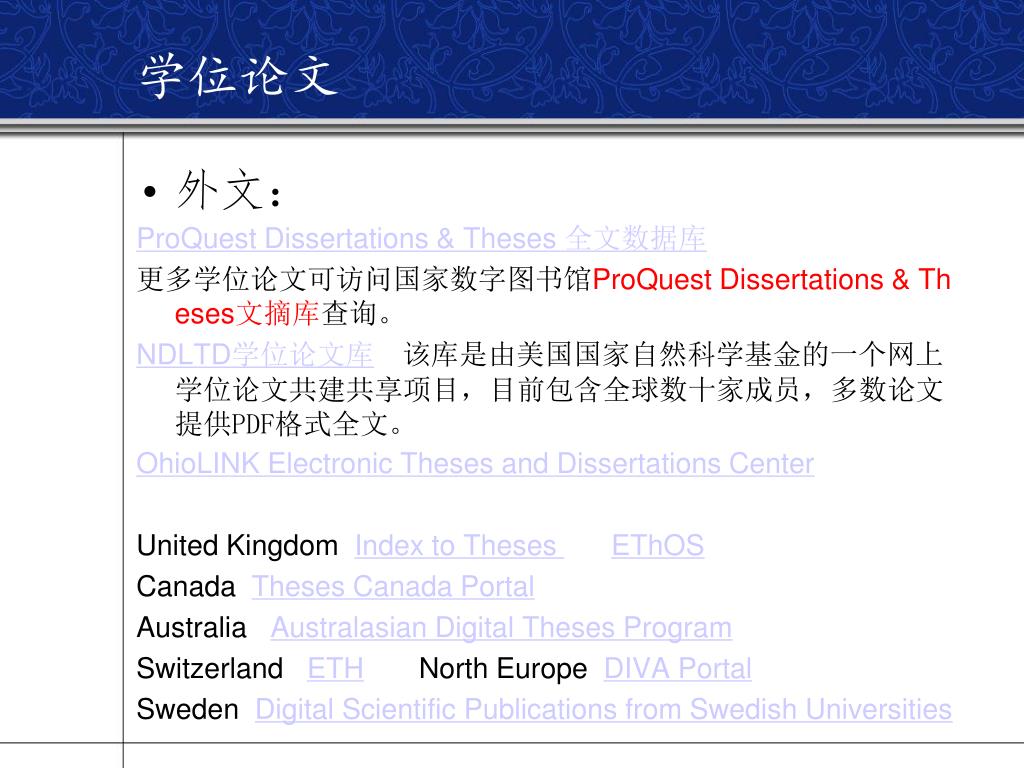Open the EThOS link
The height and width of the screenshot is (768, 1024).
tap(658, 546)
